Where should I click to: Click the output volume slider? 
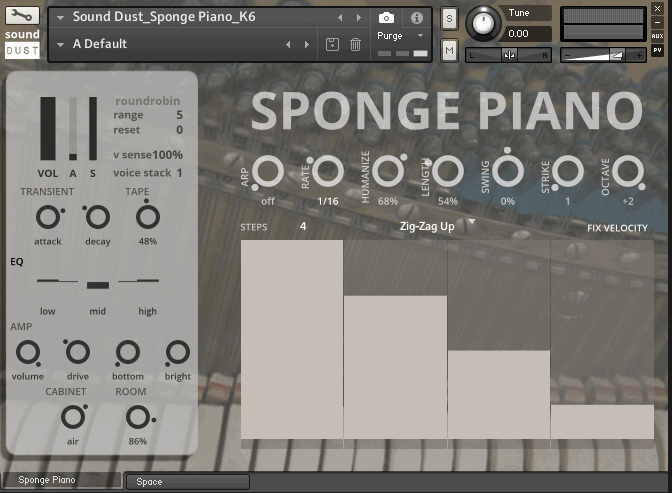[603, 55]
